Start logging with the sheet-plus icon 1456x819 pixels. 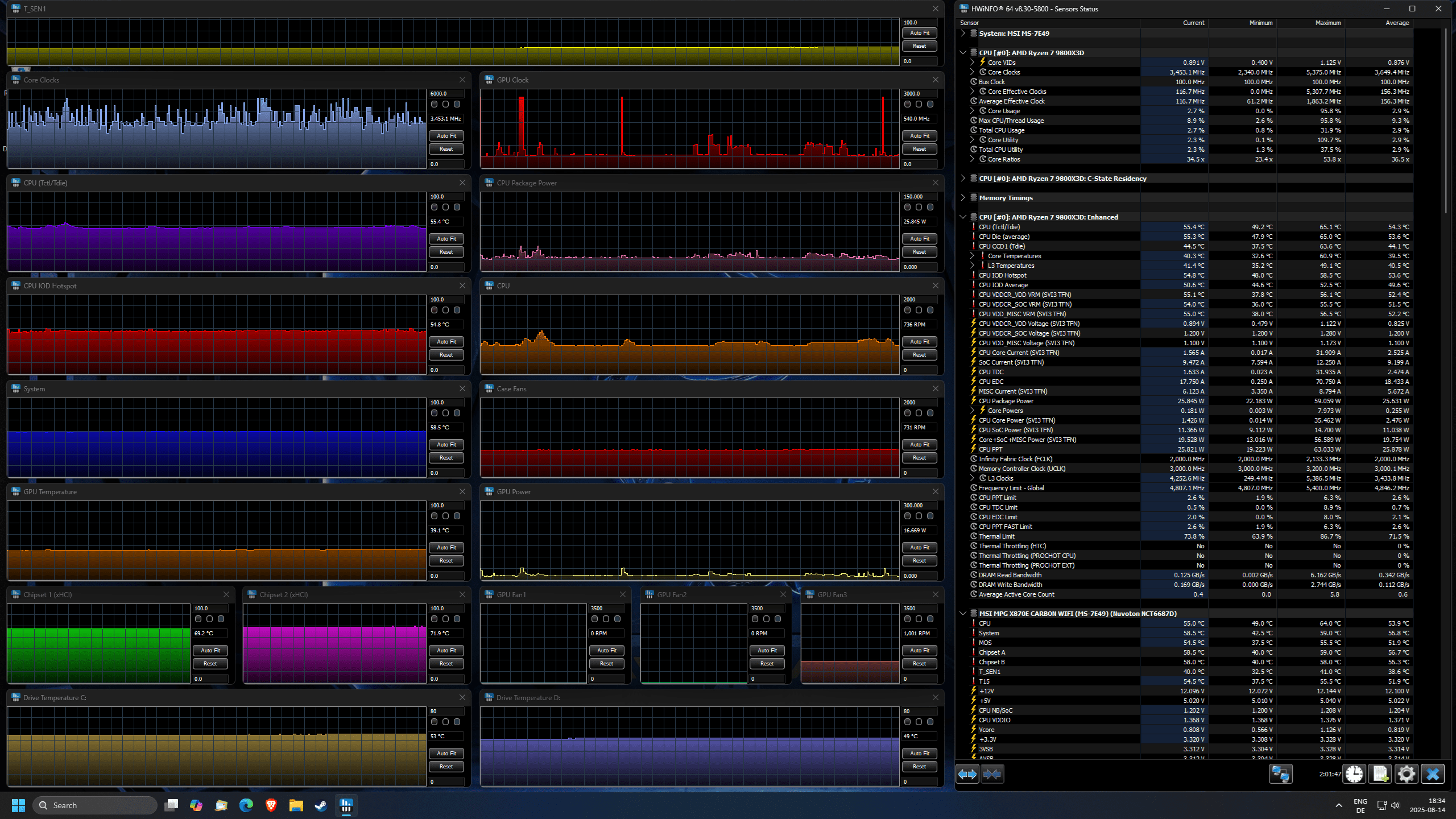pyautogui.click(x=1380, y=774)
